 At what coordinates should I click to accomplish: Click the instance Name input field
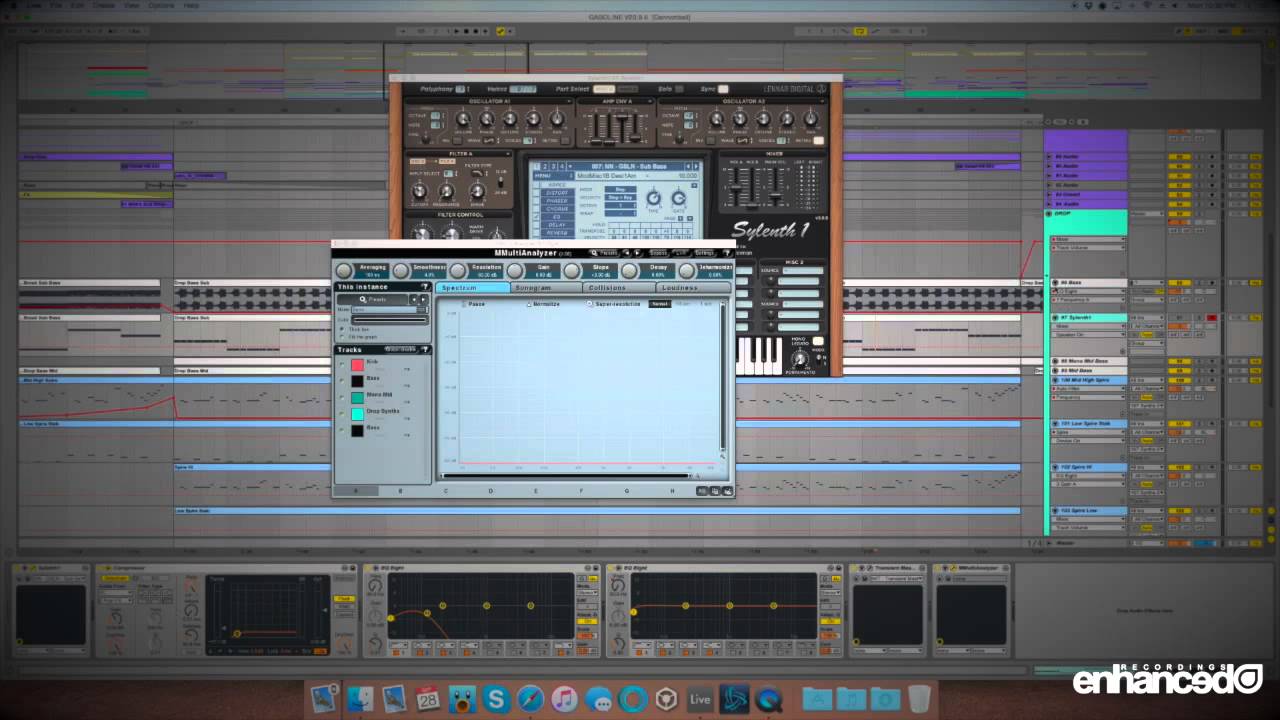(384, 310)
